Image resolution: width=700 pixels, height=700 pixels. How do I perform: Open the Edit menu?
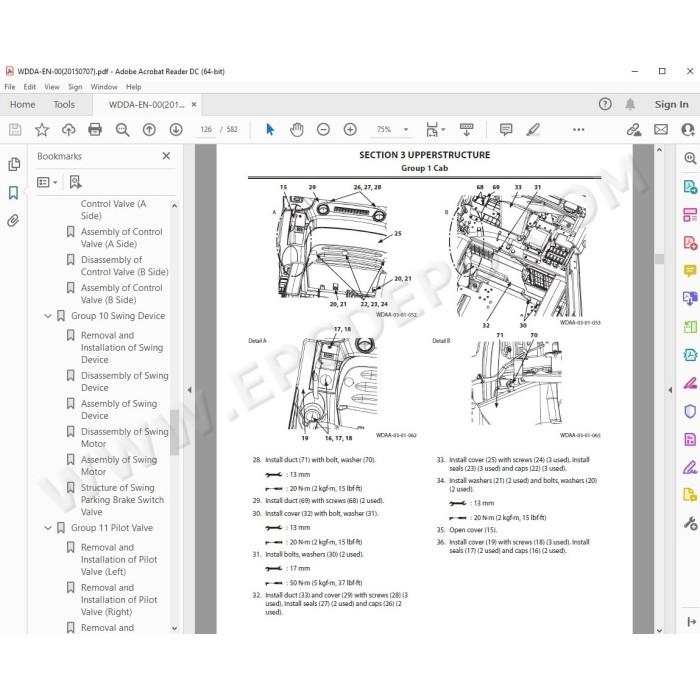coord(29,87)
